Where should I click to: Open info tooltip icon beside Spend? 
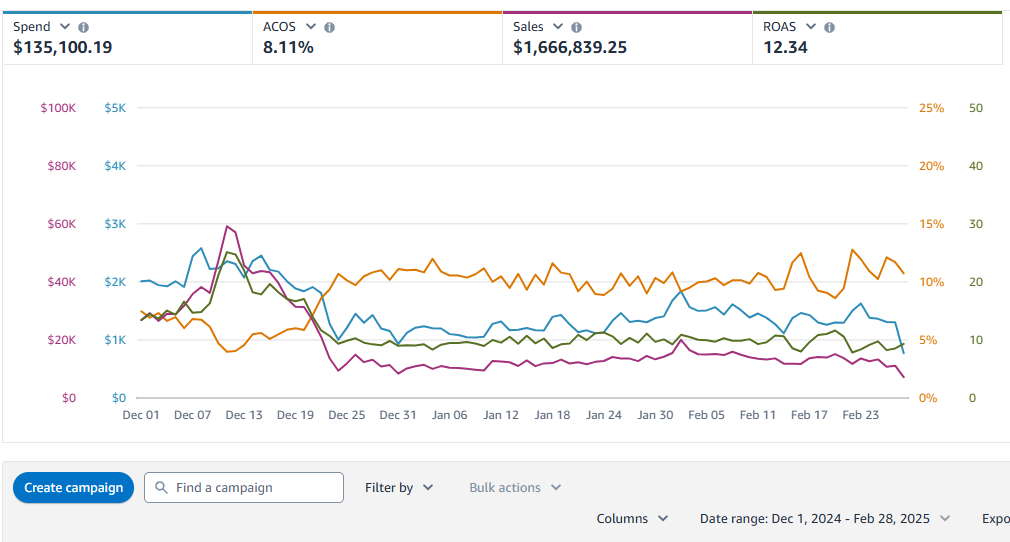[x=84, y=27]
